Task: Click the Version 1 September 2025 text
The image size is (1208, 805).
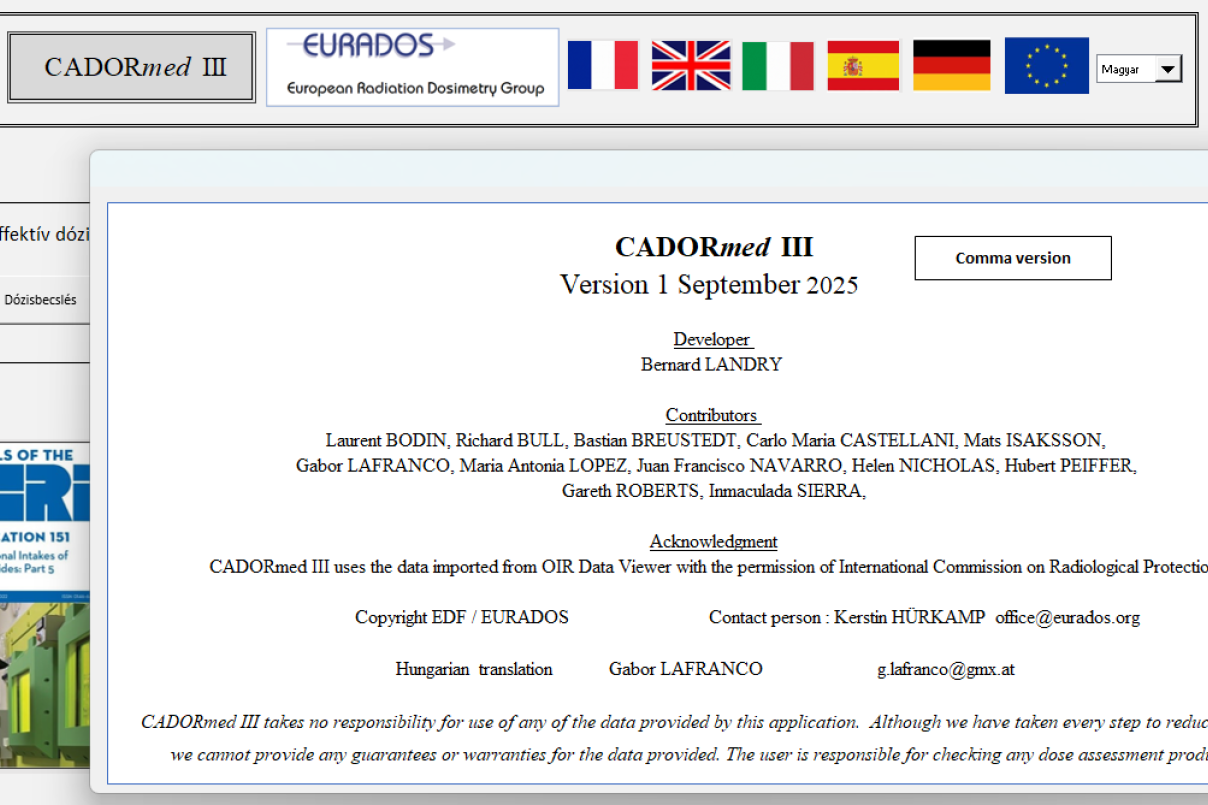Action: [x=709, y=285]
